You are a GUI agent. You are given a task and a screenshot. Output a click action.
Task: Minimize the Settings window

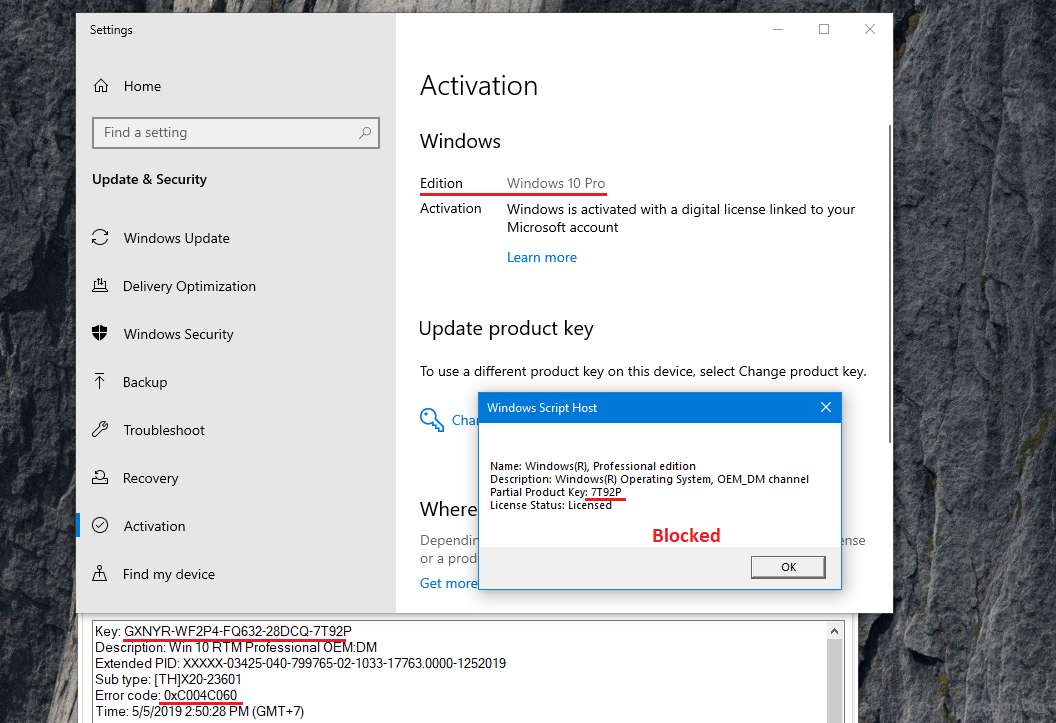pos(778,30)
